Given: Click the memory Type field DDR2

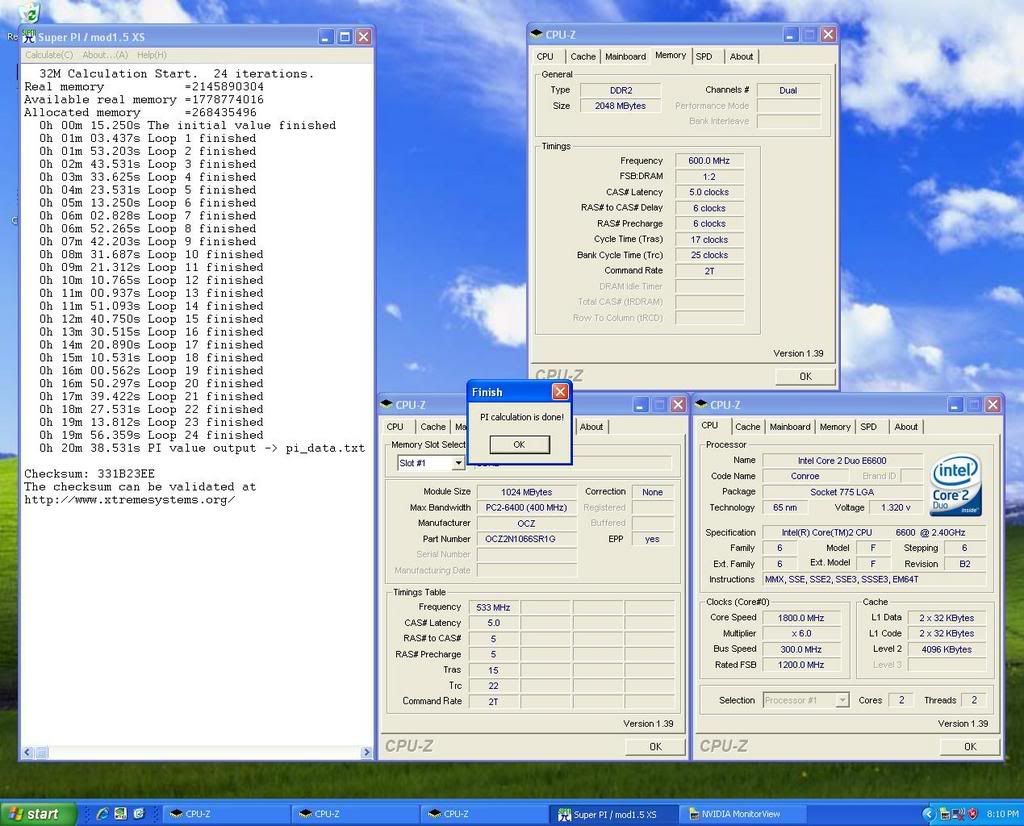Looking at the screenshot, I should click(620, 90).
